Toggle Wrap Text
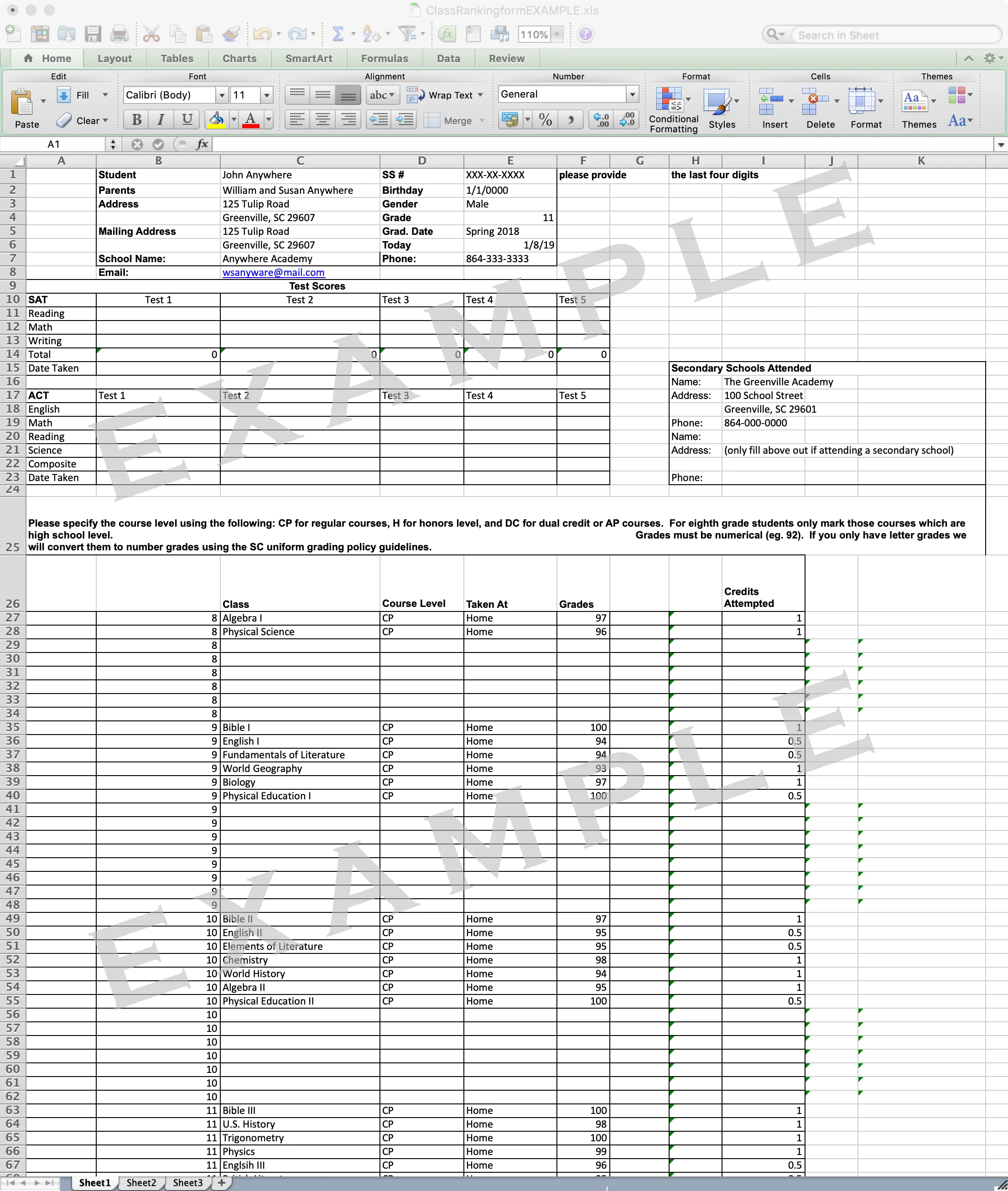1008x1191 pixels. coord(445,95)
